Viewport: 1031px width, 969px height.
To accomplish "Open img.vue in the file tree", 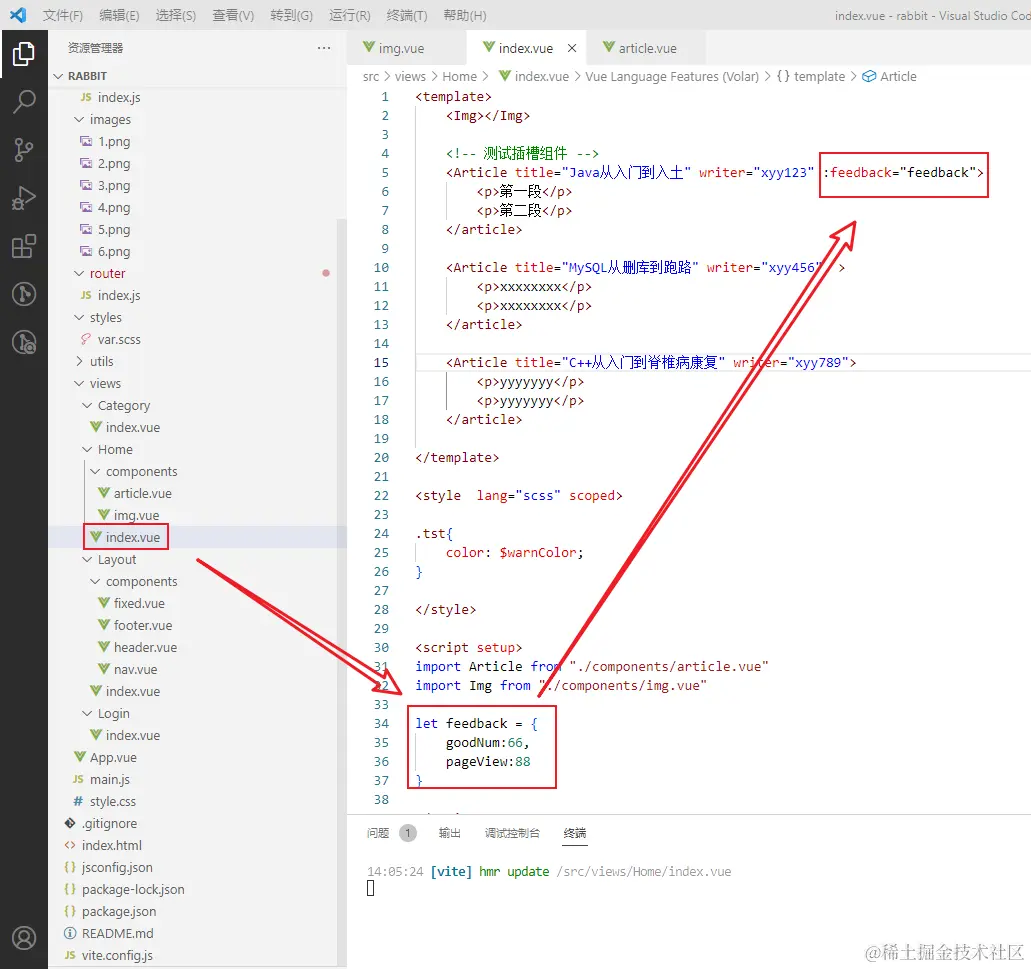I will point(136,515).
